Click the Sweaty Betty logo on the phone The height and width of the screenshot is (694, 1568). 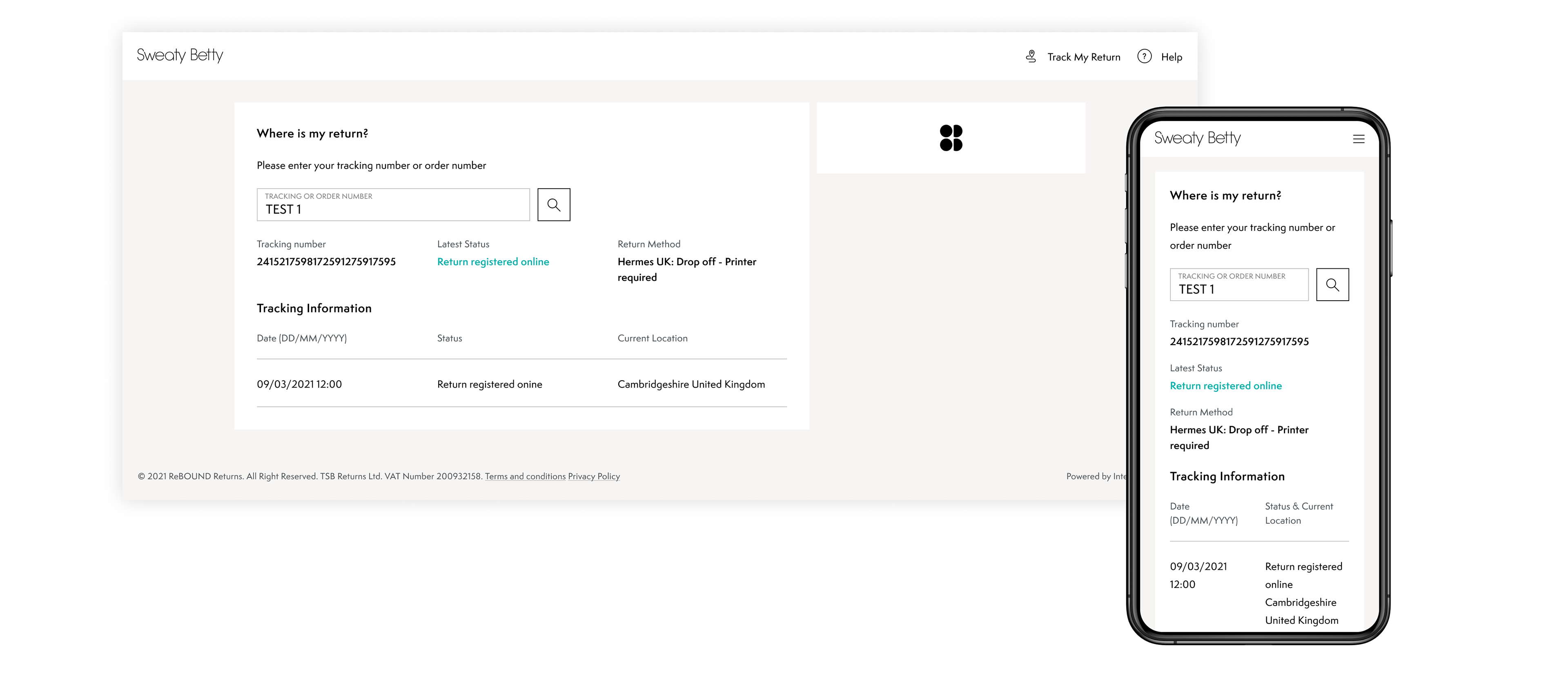1197,138
